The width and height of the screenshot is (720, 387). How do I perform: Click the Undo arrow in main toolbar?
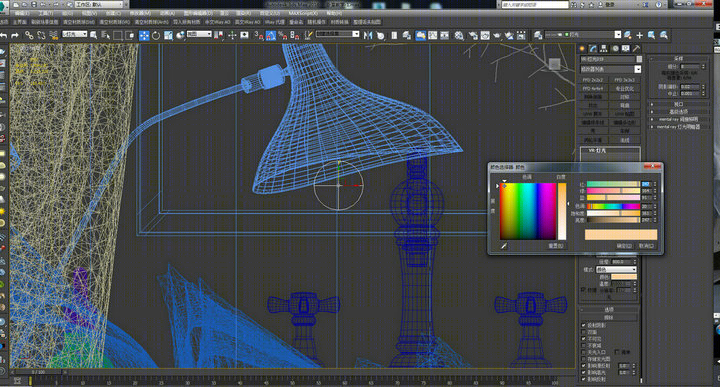point(4,35)
